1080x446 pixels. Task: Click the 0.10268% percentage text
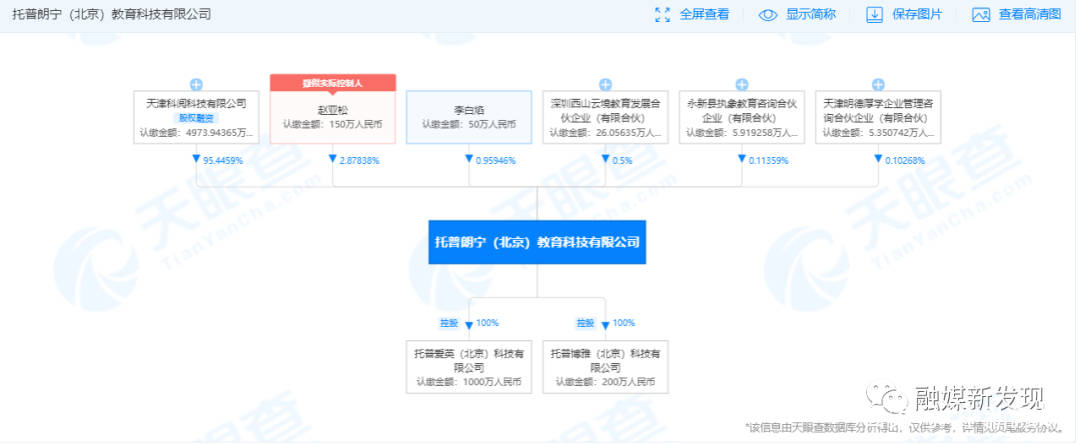point(906,160)
